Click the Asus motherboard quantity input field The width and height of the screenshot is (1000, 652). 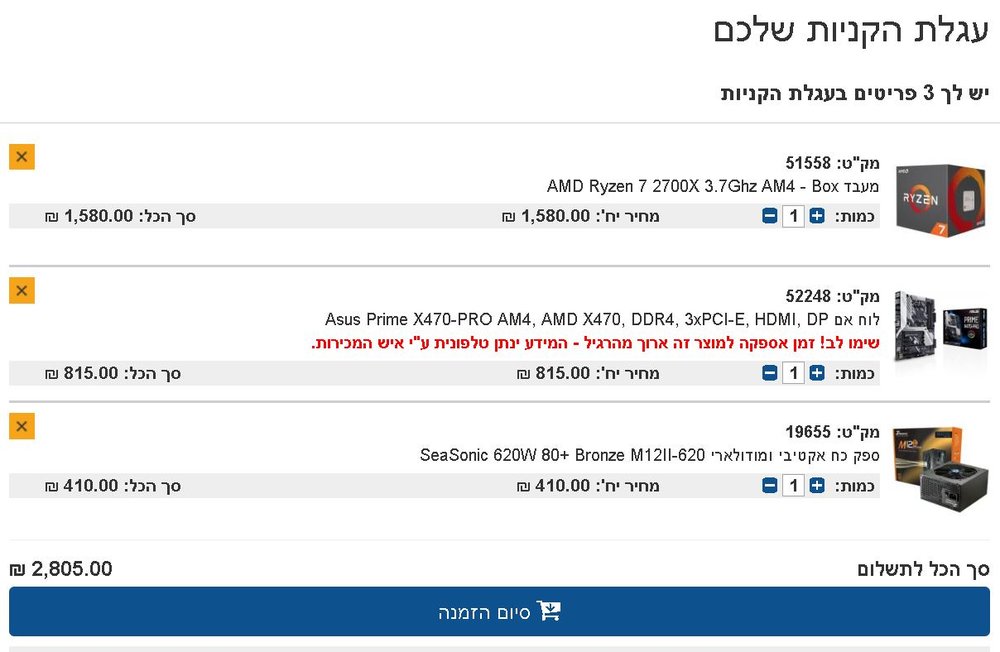coord(793,373)
